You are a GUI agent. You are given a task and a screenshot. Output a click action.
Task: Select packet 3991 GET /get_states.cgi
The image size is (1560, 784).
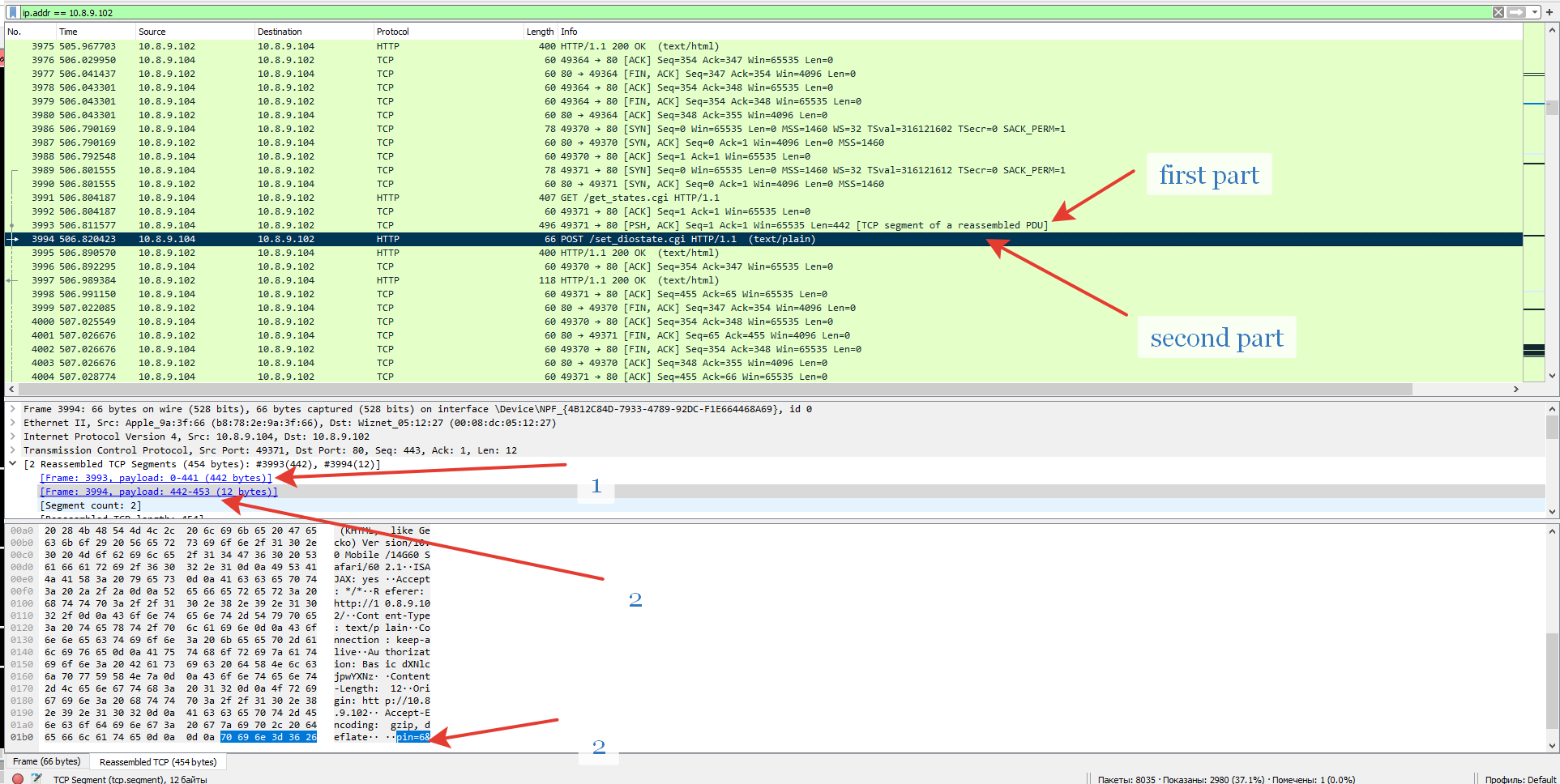(763, 198)
